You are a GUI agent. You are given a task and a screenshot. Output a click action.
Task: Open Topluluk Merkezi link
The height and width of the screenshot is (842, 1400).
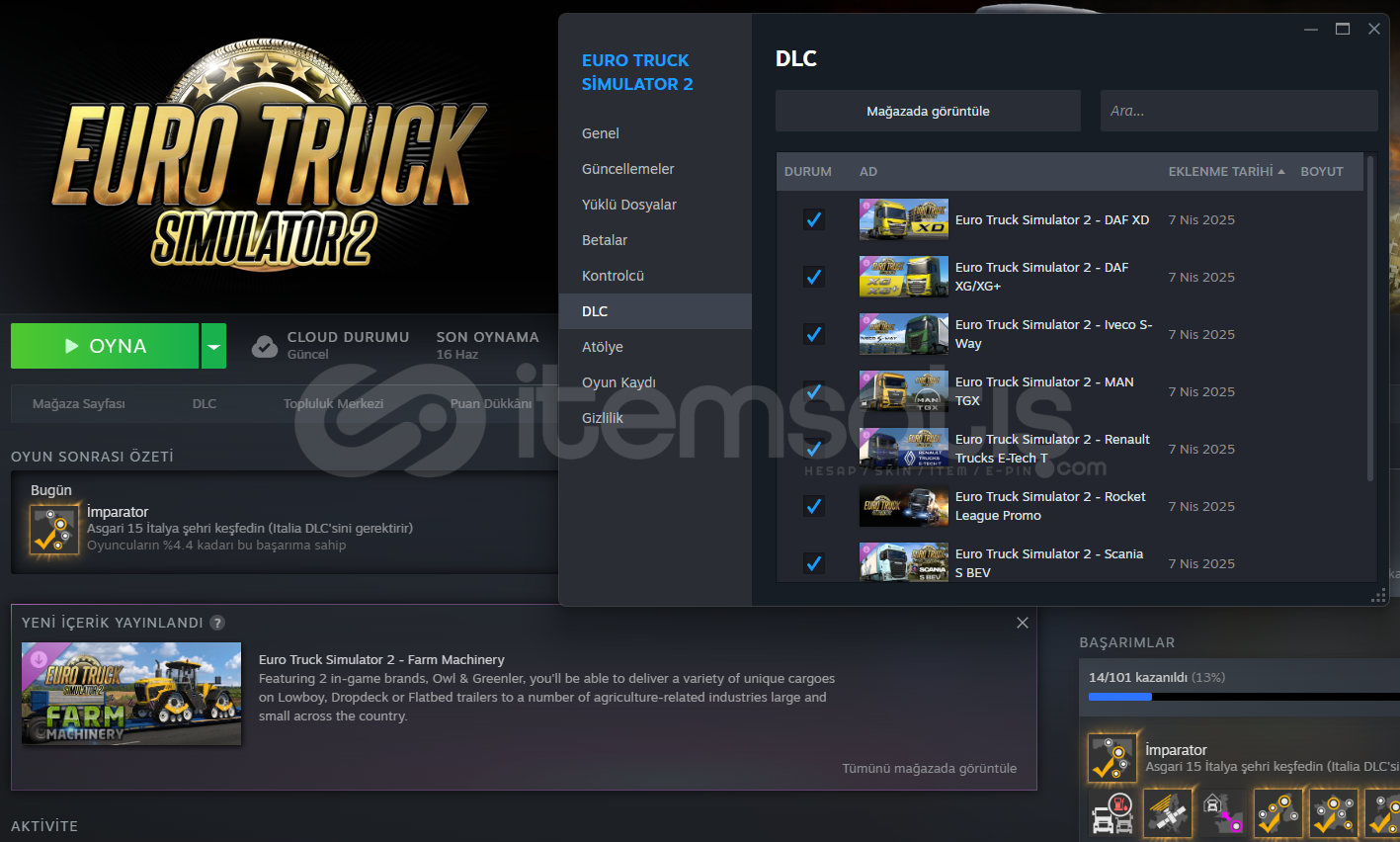click(333, 403)
